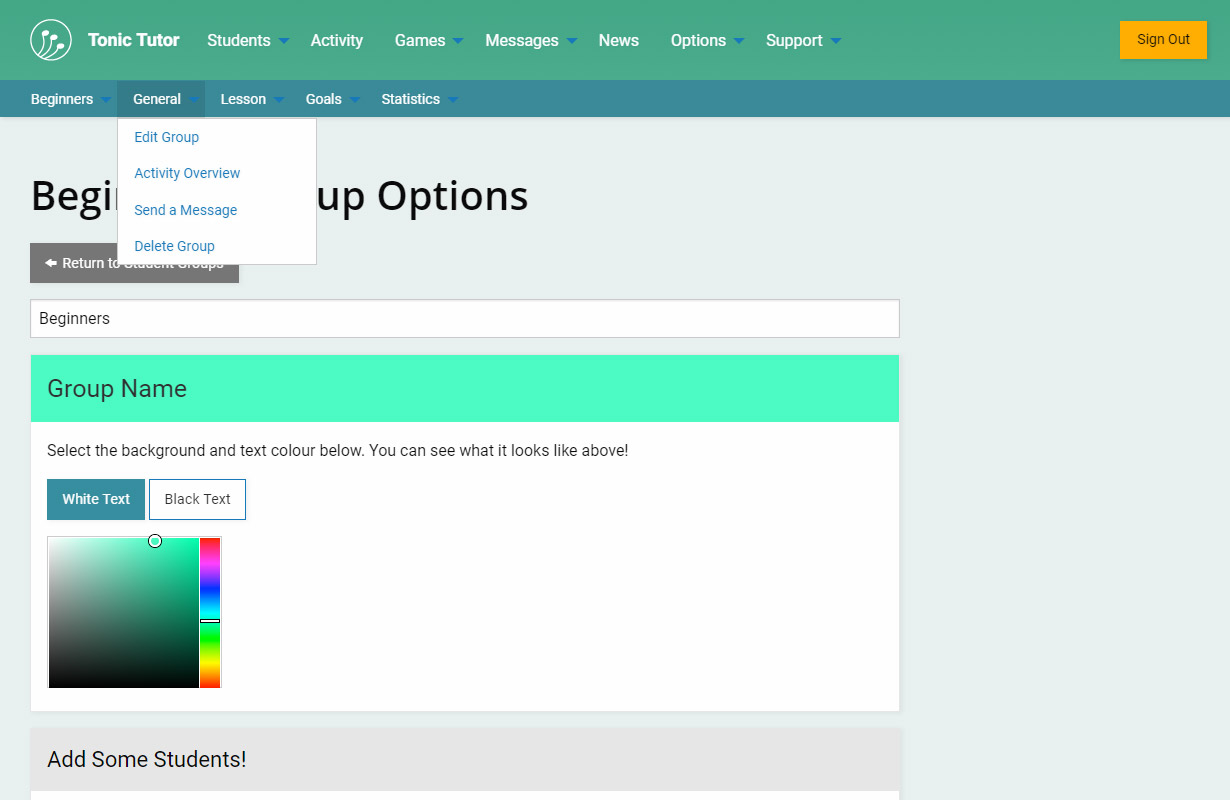Select White Text colour option
The height and width of the screenshot is (800, 1230).
96,499
